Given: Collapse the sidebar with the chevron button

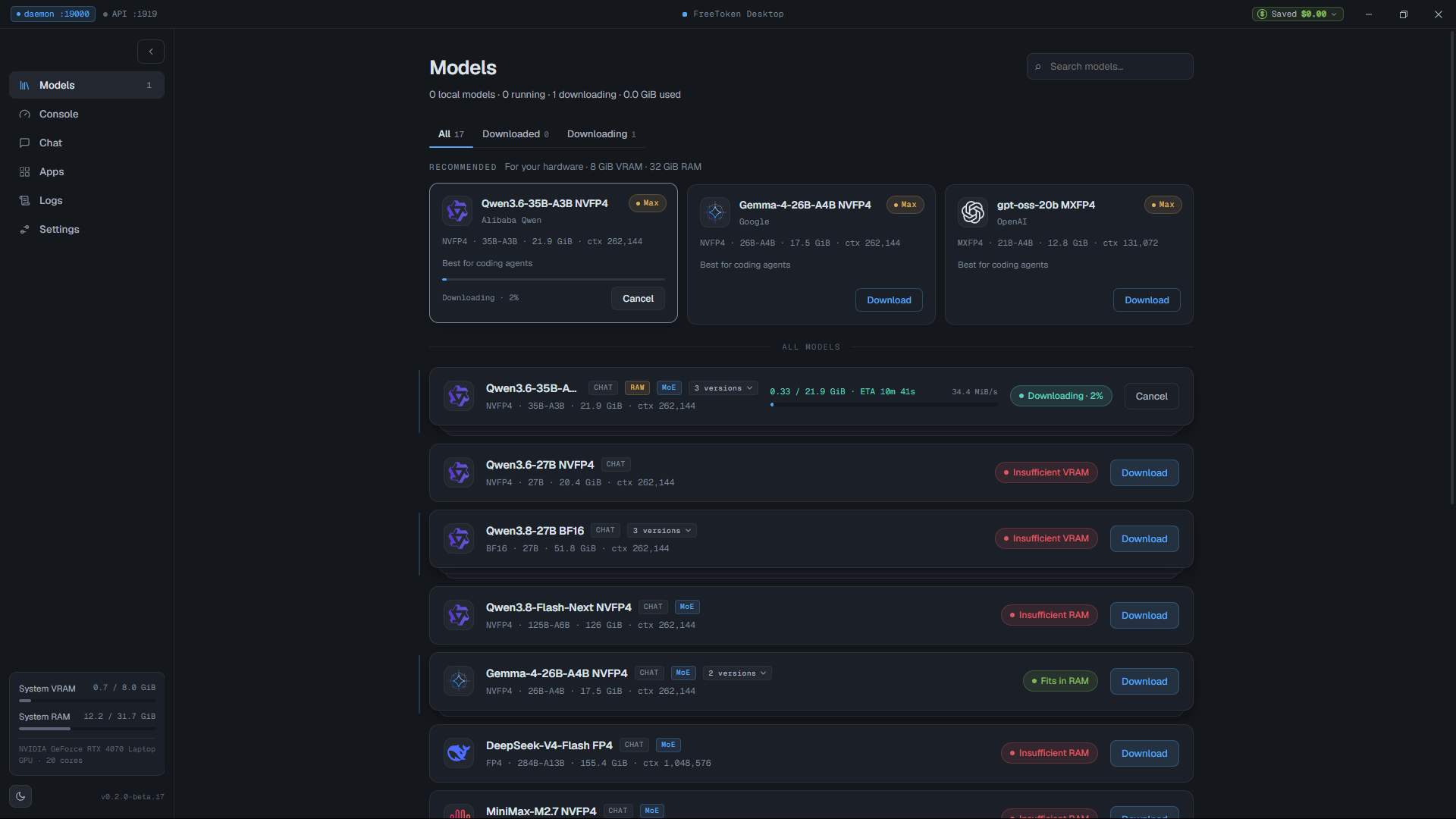Looking at the screenshot, I should (x=151, y=52).
